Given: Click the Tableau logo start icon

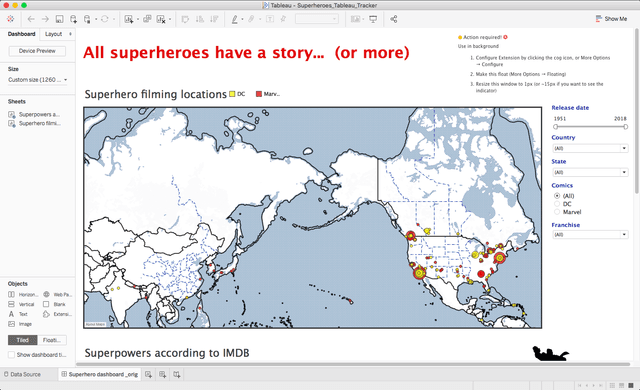Looking at the screenshot, I should (11, 19).
